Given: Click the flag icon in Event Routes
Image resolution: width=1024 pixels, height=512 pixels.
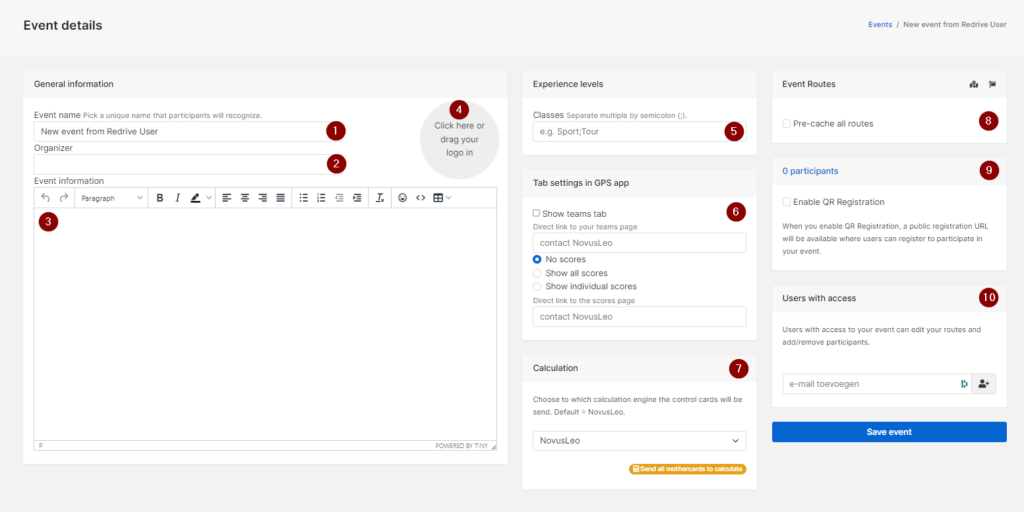Looking at the screenshot, I should 992,85.
